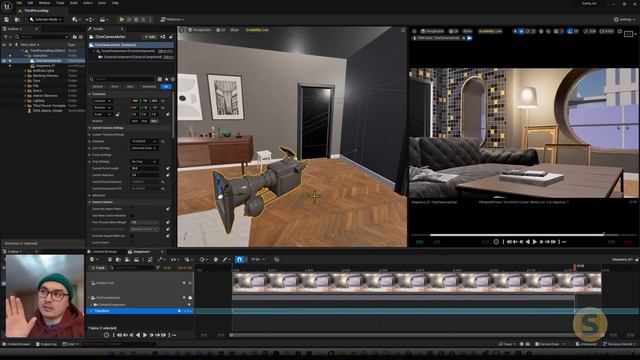Viewport: 640px width, 360px height.
Task: Open the Lens Settings preset dropdown
Action: (144, 148)
